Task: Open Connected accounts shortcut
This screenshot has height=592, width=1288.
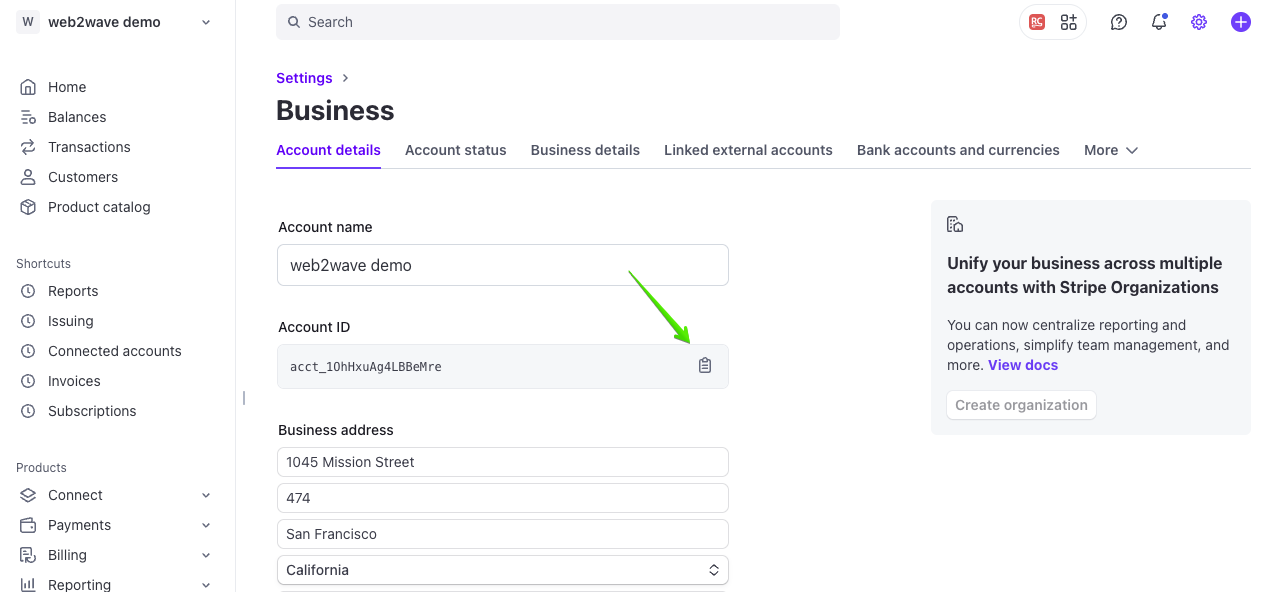Action: [115, 351]
